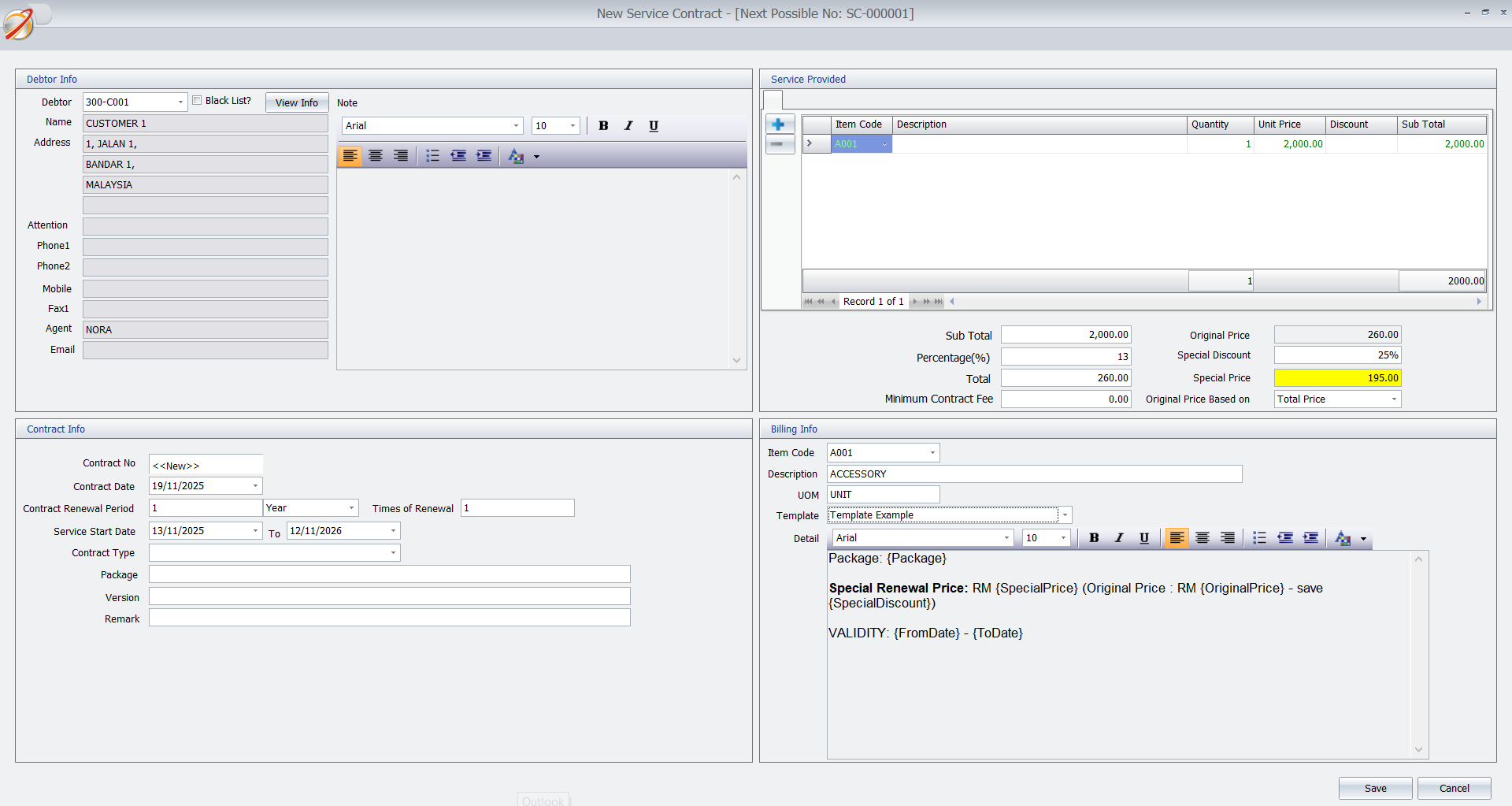Screen dimensions: 1512x806
Task: Toggle bulleted list in the Note editor
Action: click(432, 155)
